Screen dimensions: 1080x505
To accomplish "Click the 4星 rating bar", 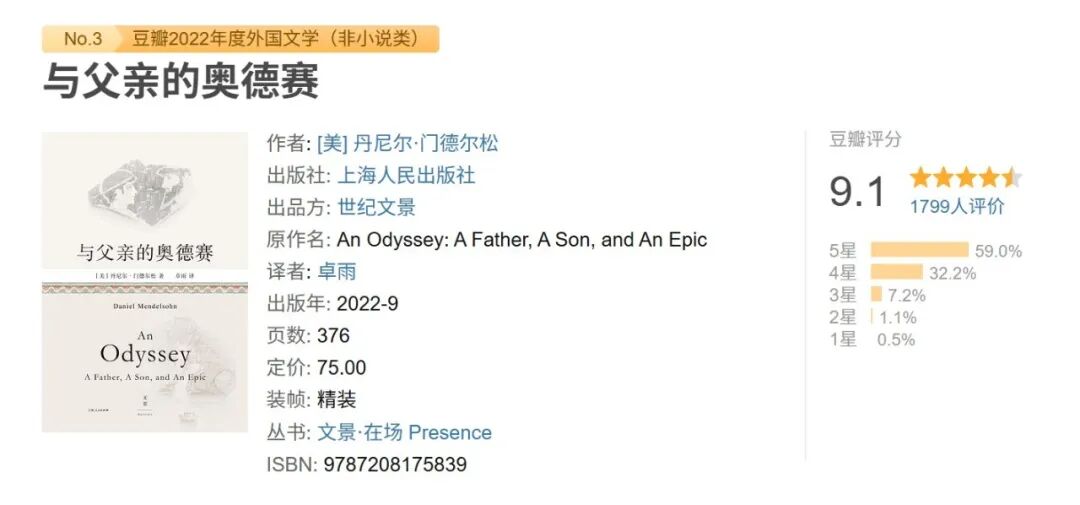I will (x=896, y=272).
